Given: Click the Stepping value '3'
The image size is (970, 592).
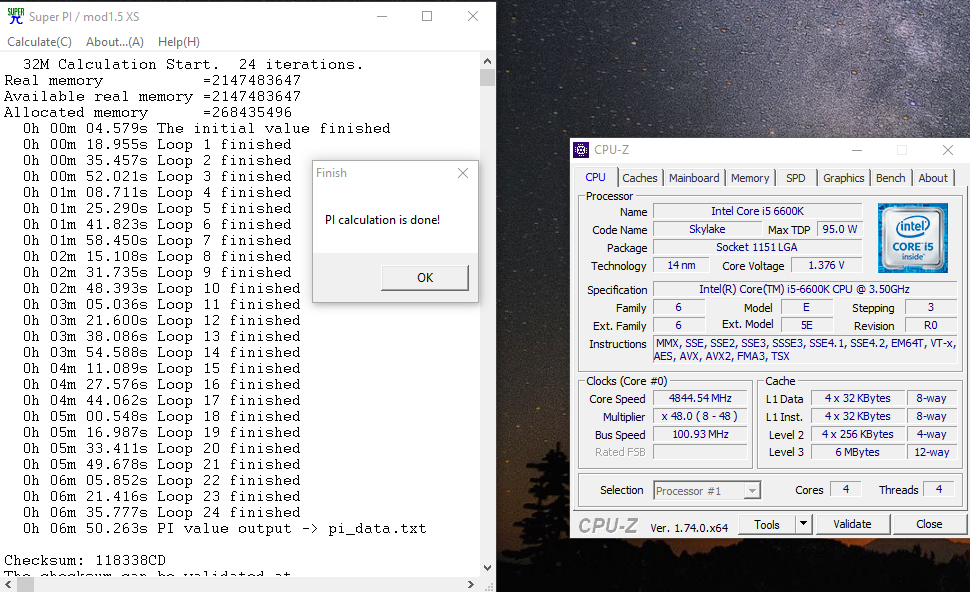Looking at the screenshot, I should click(930, 307).
